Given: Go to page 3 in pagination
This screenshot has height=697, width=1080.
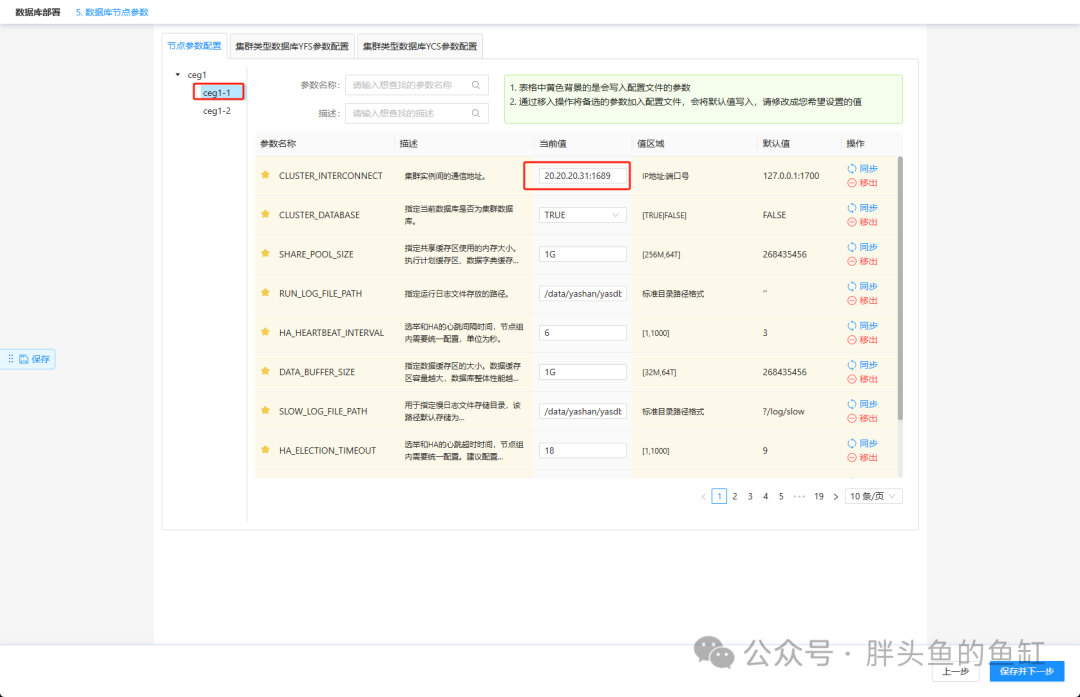Looking at the screenshot, I should point(750,496).
